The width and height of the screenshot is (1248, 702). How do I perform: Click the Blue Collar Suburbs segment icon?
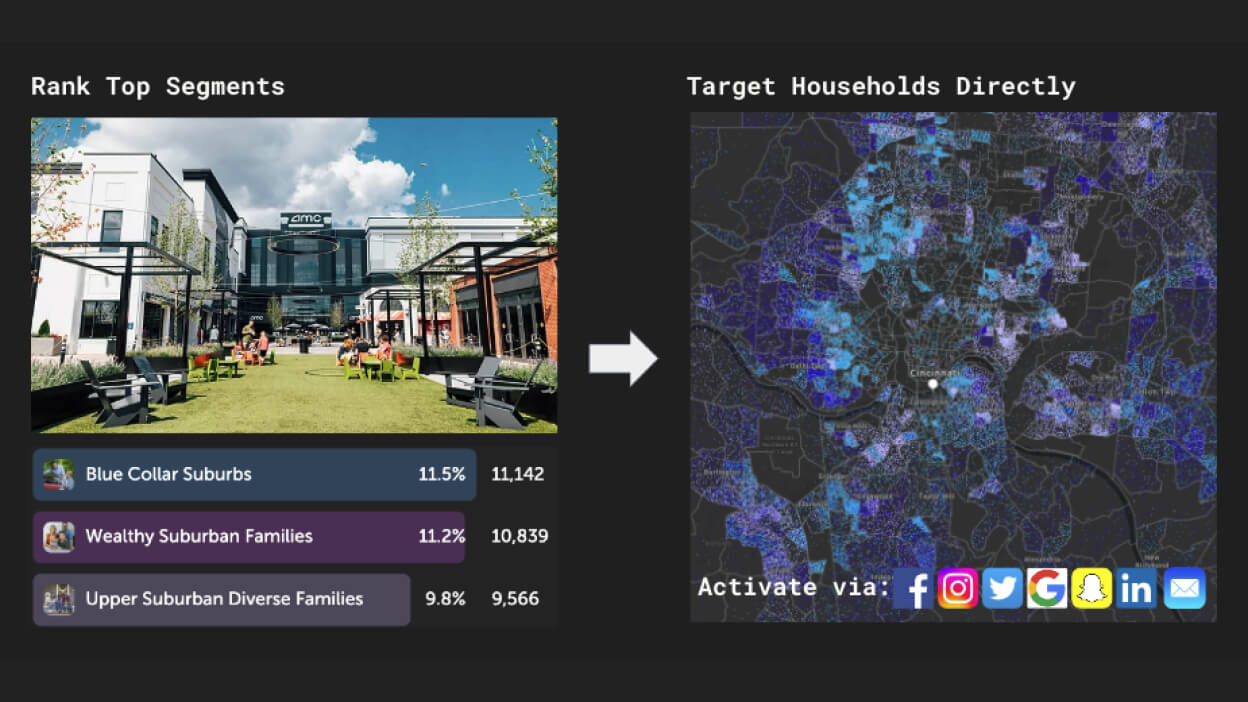57,473
